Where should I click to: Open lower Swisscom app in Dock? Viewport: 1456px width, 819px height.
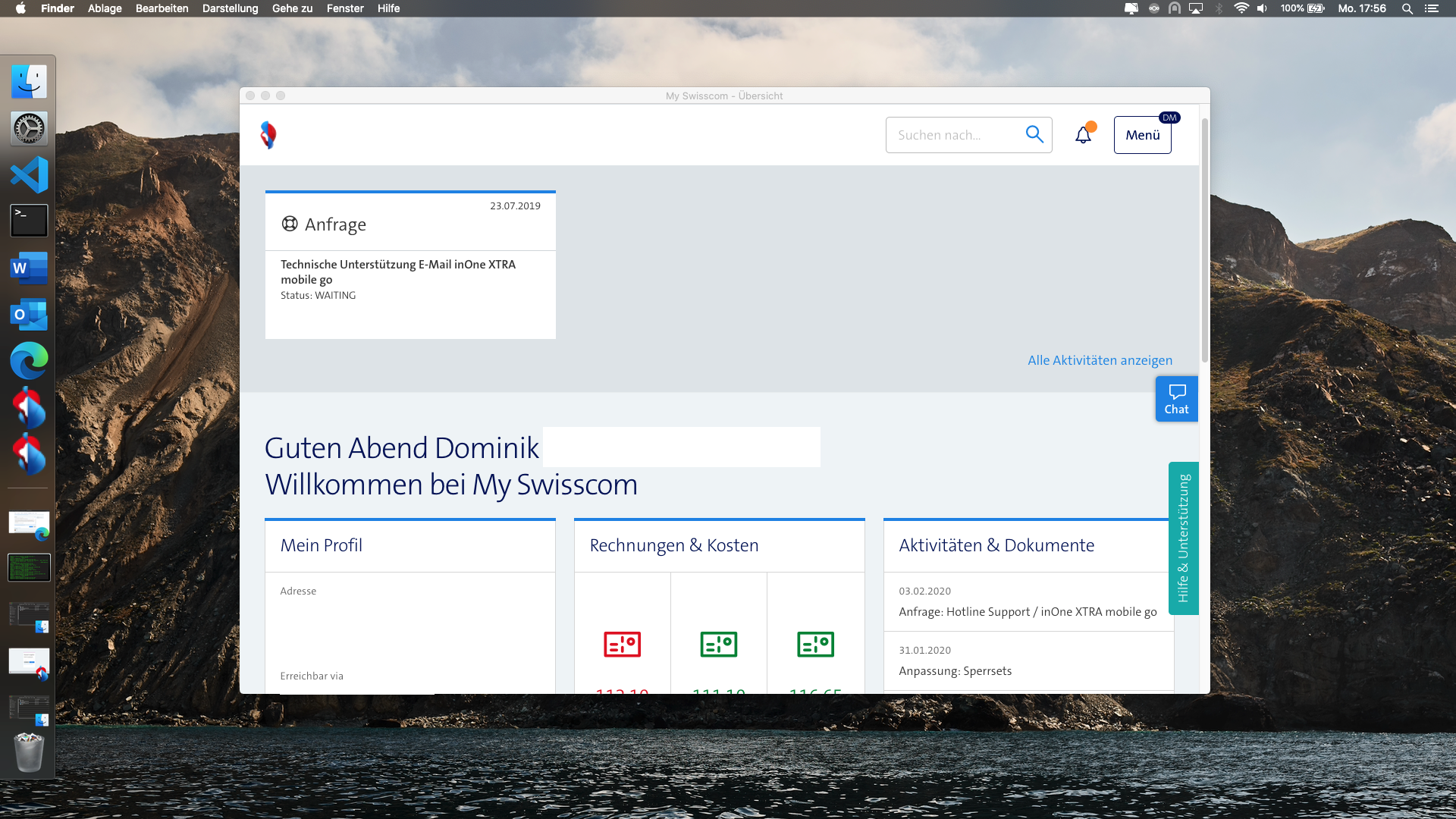click(29, 454)
